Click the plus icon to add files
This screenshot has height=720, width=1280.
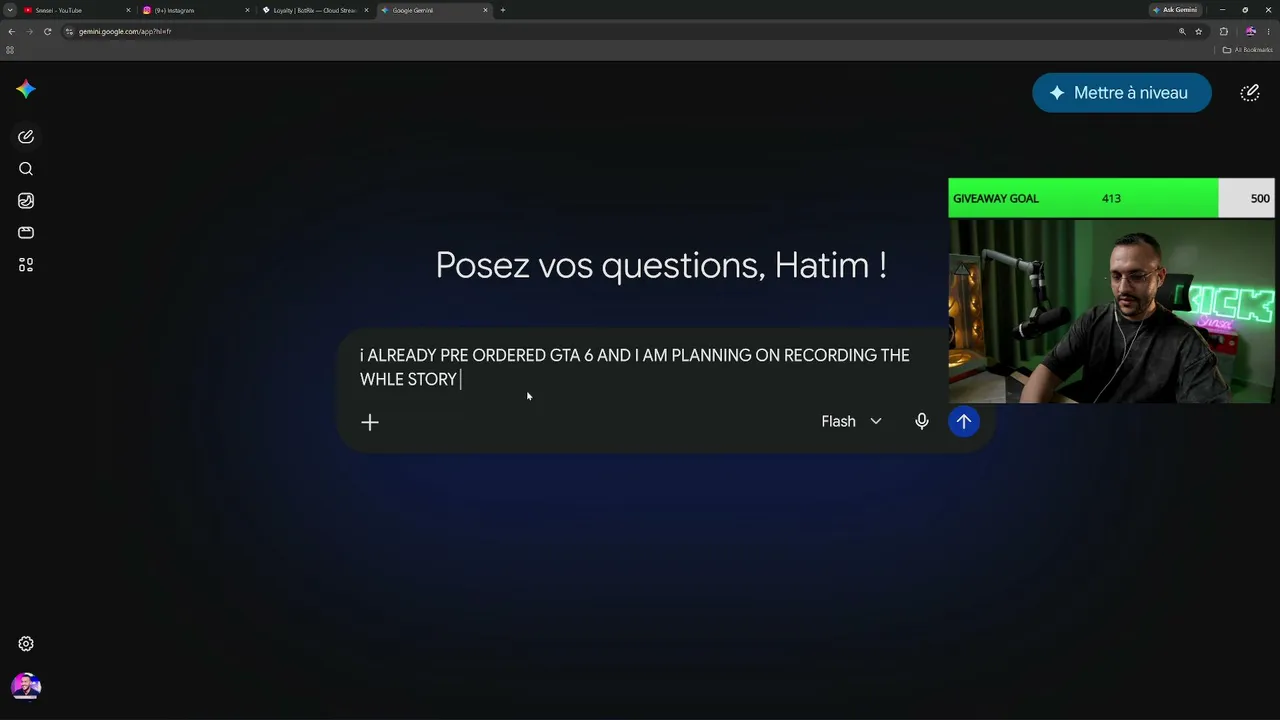(x=370, y=422)
